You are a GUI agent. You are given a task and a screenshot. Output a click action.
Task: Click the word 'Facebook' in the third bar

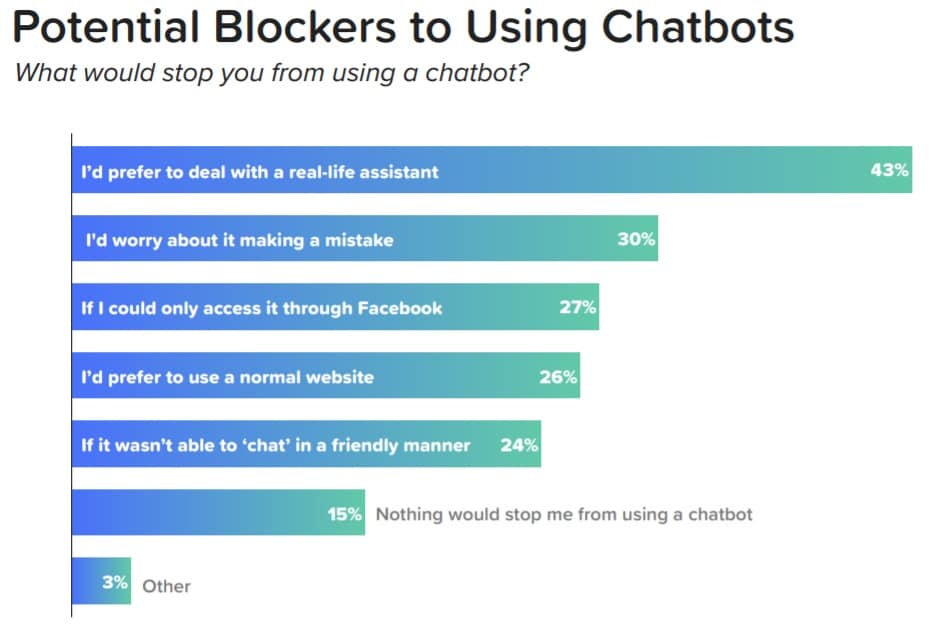click(x=400, y=308)
